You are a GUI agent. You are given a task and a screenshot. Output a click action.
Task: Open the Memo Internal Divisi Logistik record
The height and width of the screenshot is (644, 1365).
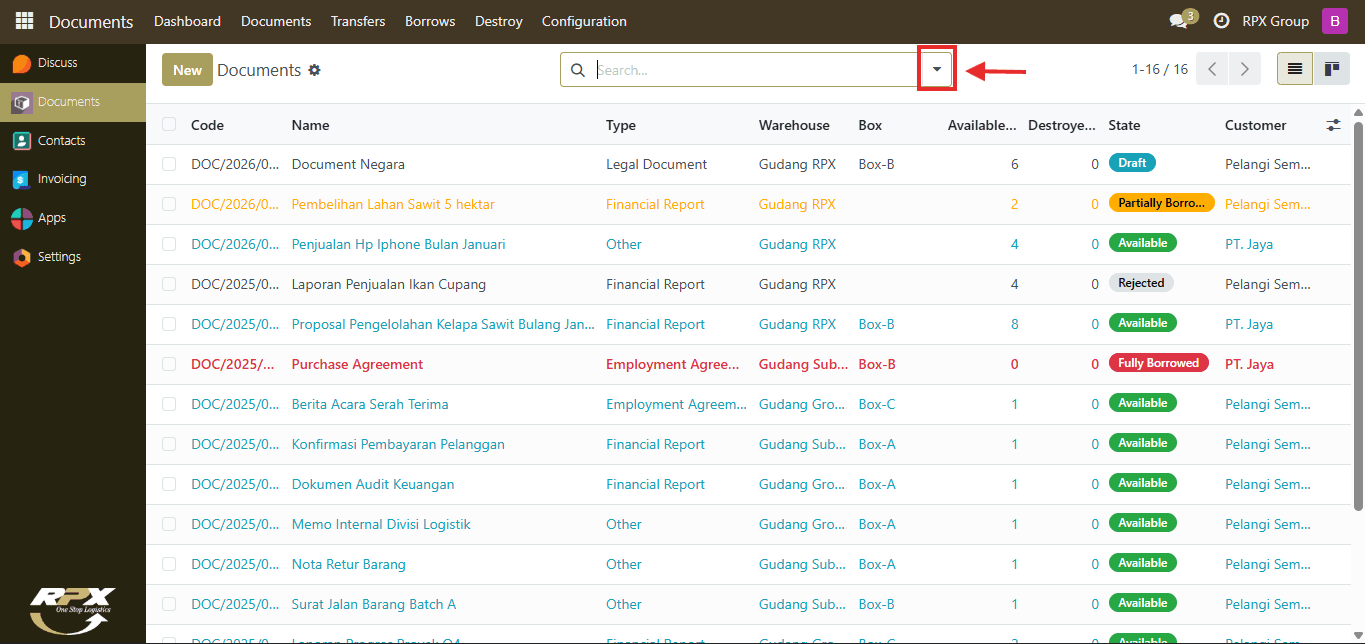pos(381,524)
